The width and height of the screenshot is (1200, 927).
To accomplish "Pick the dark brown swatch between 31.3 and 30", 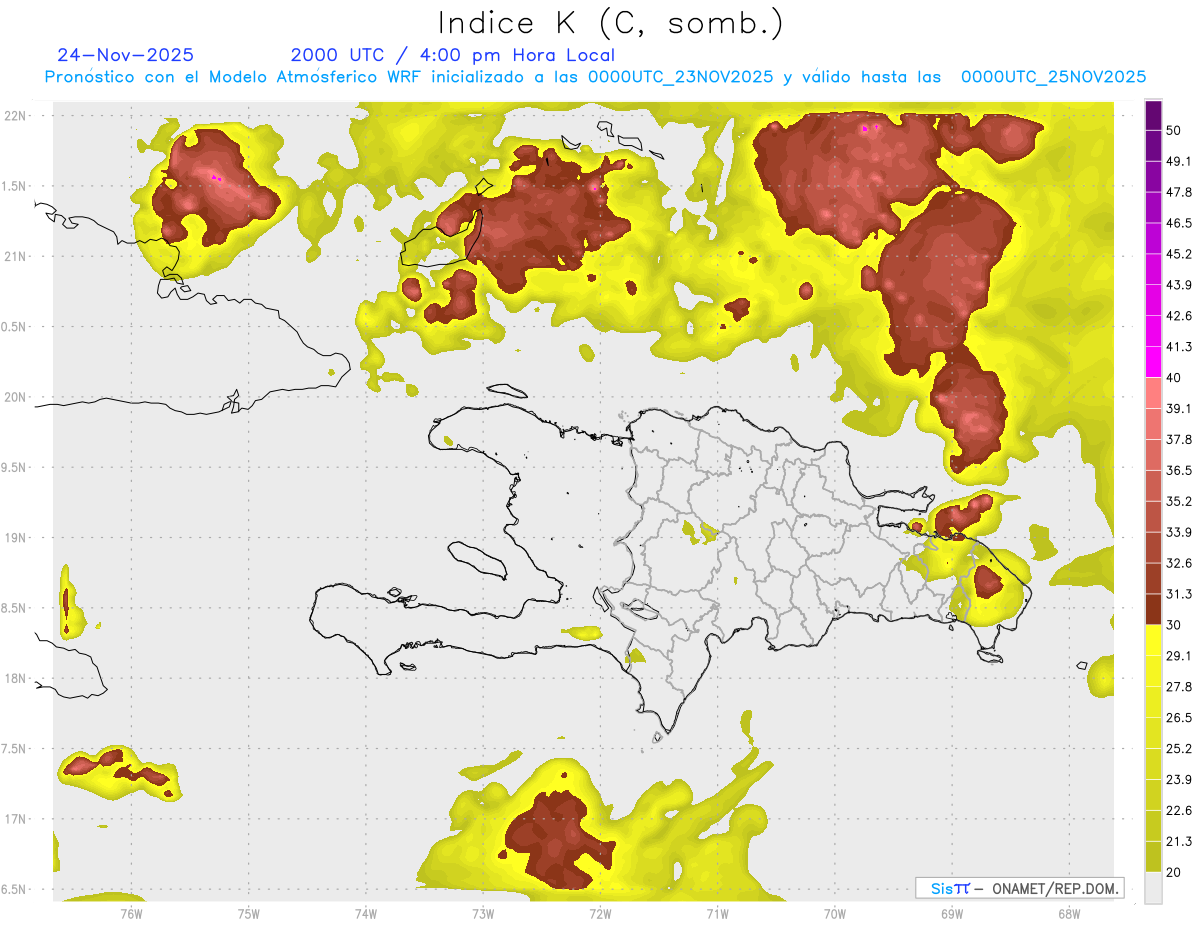I will click(1153, 609).
